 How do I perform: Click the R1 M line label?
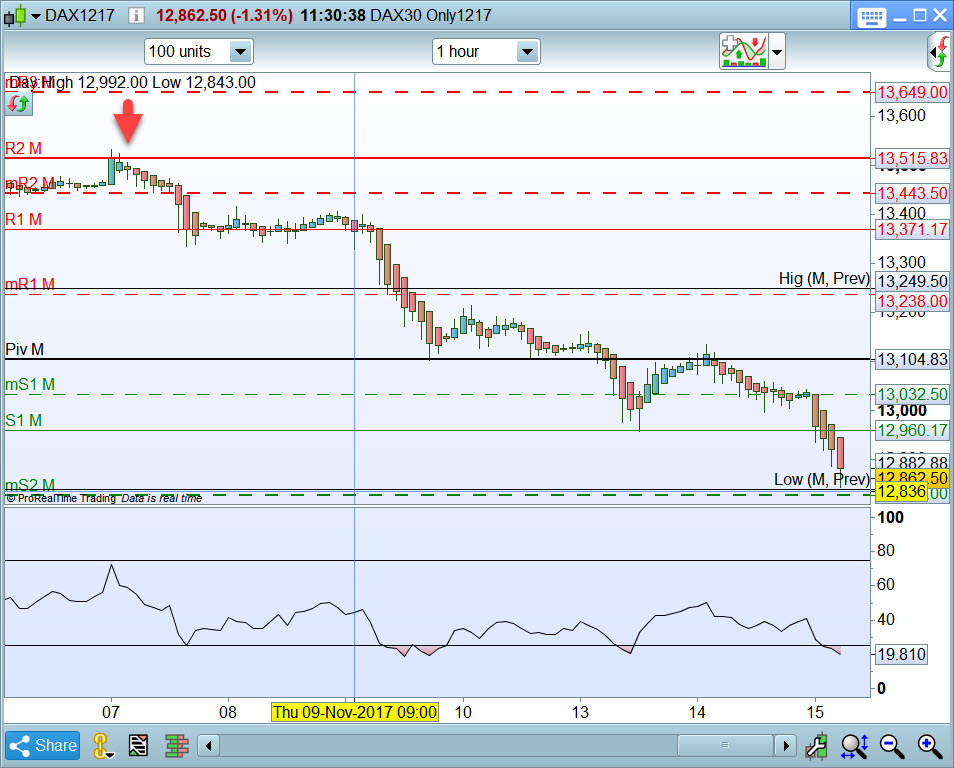pos(23,219)
